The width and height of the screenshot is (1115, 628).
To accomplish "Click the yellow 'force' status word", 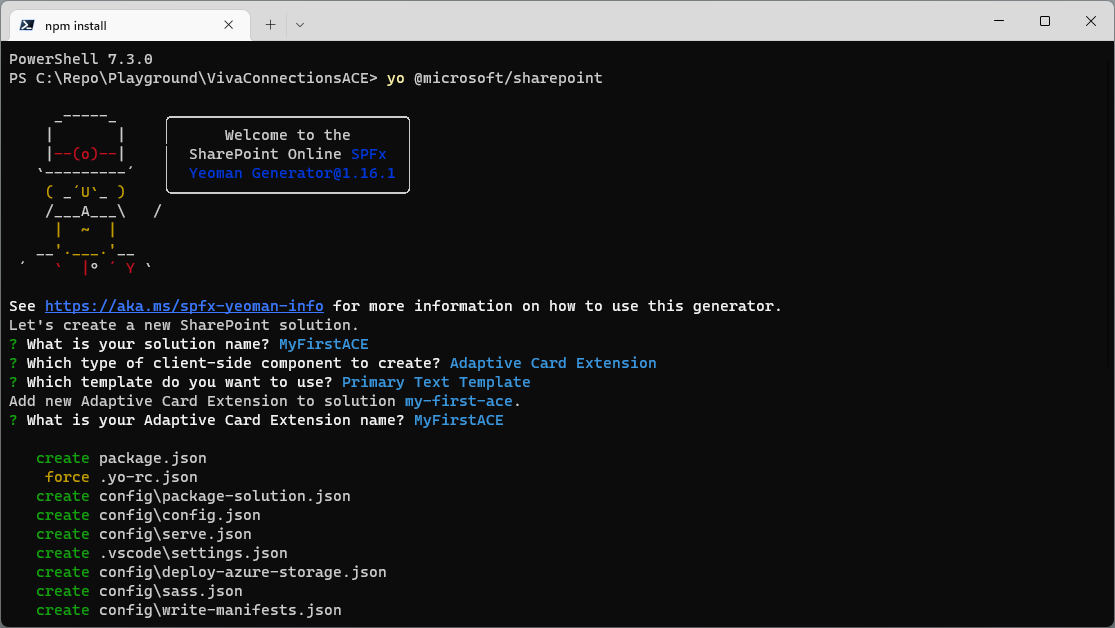I will pos(67,477).
